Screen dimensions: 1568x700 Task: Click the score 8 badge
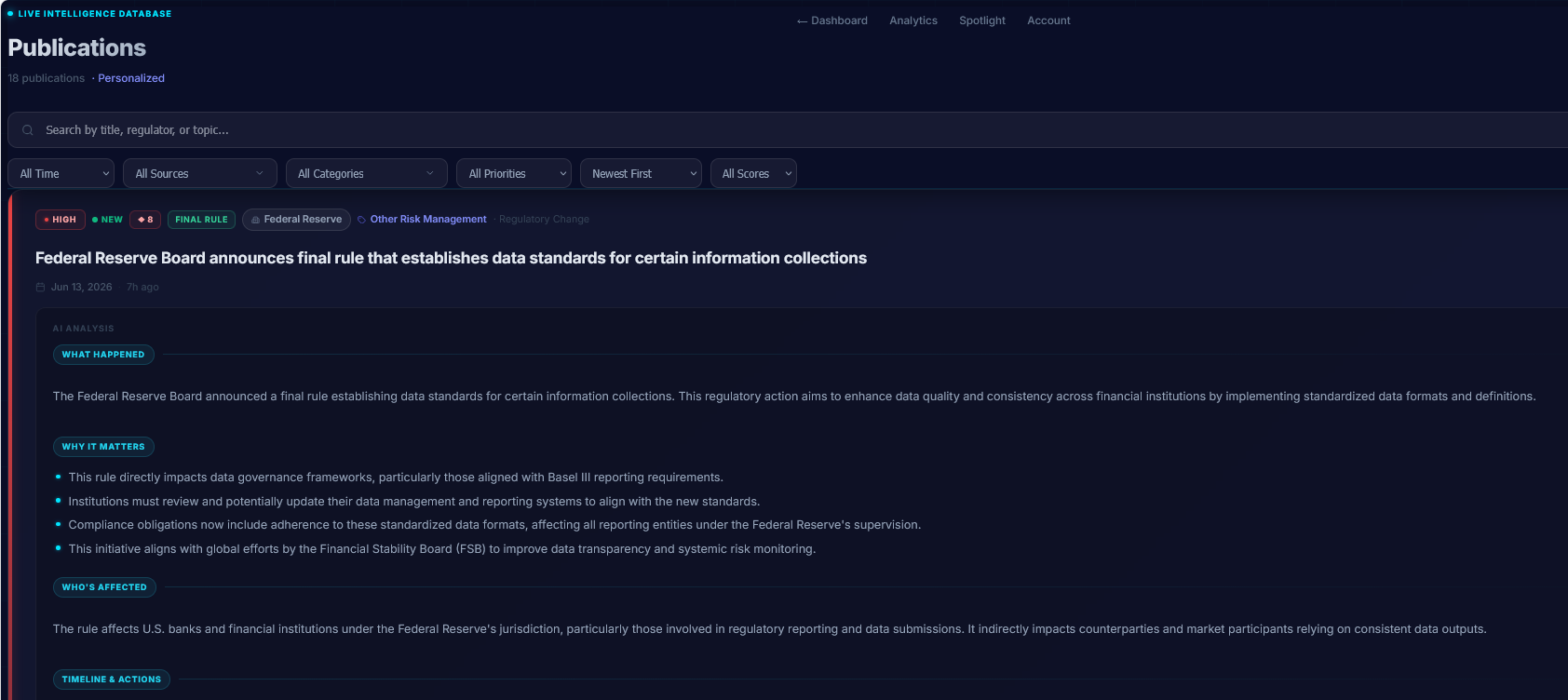[145, 220]
